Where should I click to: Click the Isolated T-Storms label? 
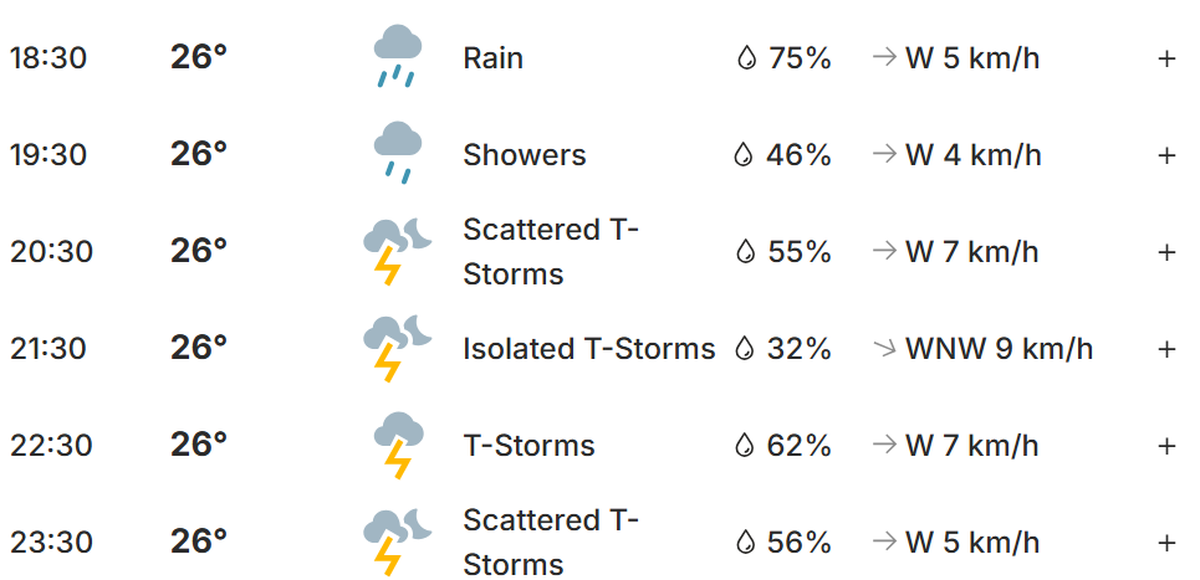tap(589, 349)
